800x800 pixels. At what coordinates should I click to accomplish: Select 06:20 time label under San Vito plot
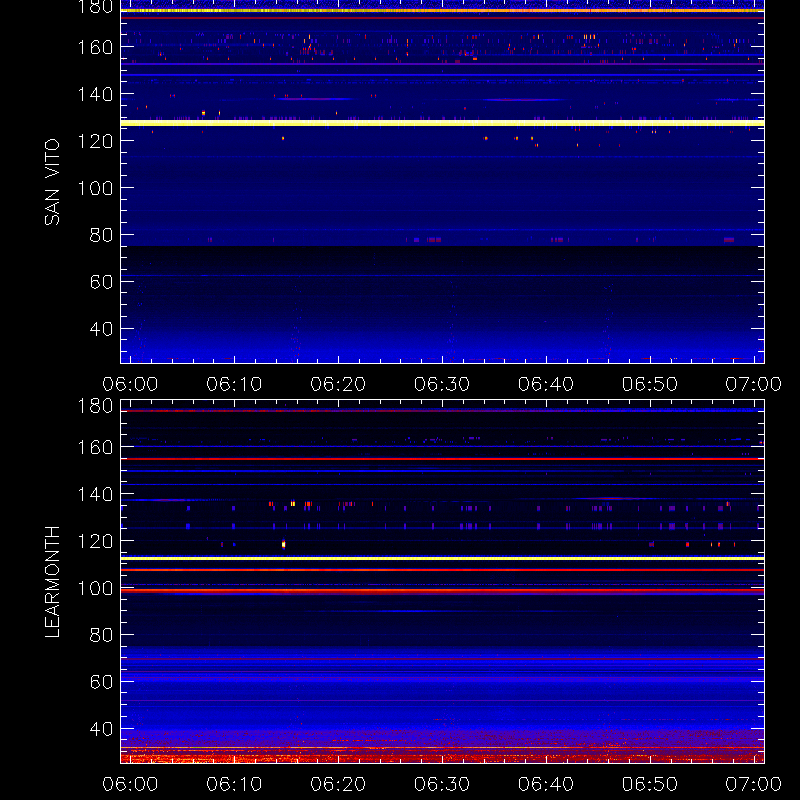coord(338,384)
